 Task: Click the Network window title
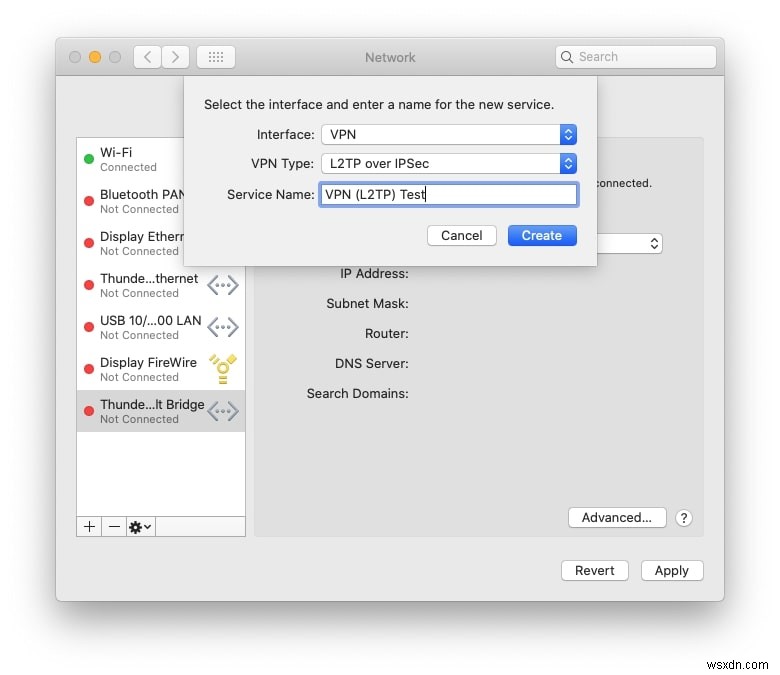tap(390, 57)
